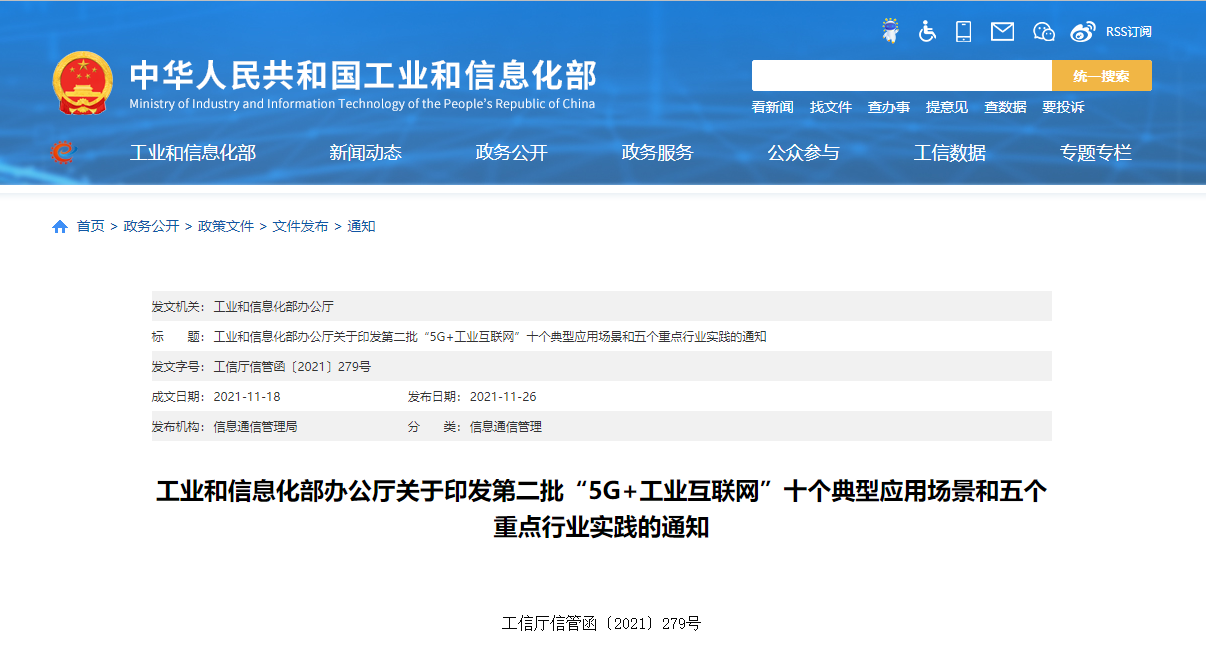Open the 要投诉 quick link
The height and width of the screenshot is (652, 1206).
click(x=1062, y=107)
